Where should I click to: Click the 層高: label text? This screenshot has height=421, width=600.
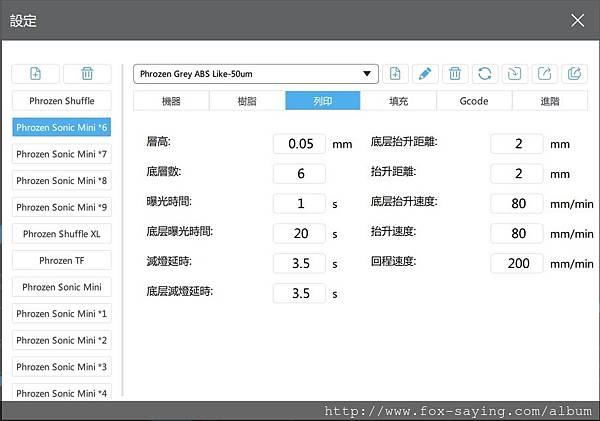[x=158, y=142]
